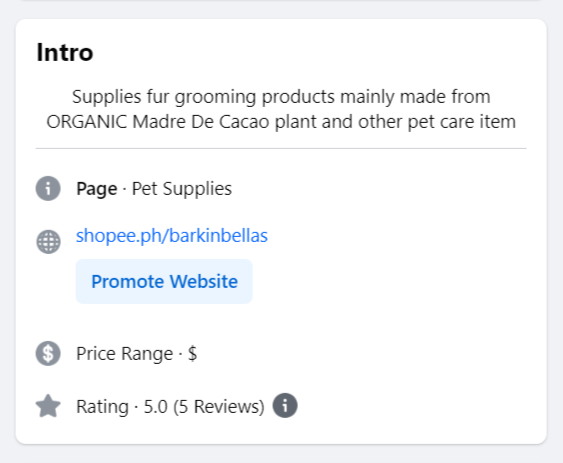Image resolution: width=563 pixels, height=463 pixels.
Task: Click the single $ price indicator
Action: [x=192, y=353]
